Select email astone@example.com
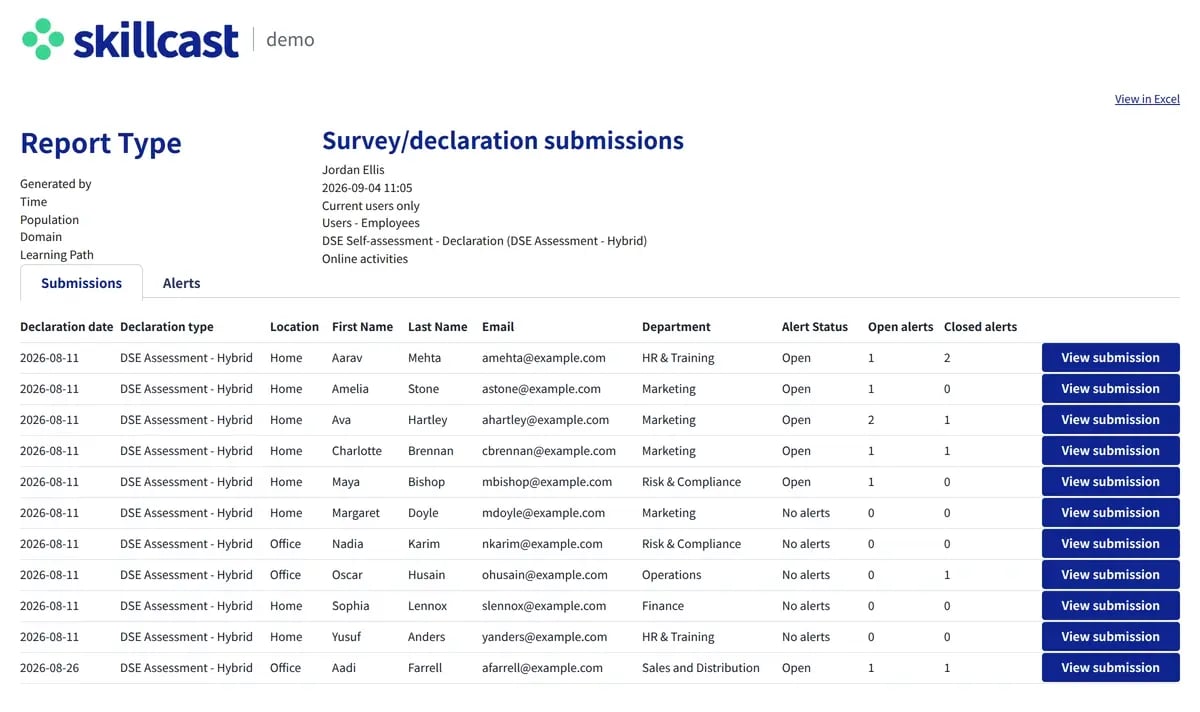This screenshot has height=712, width=1200. tap(541, 389)
